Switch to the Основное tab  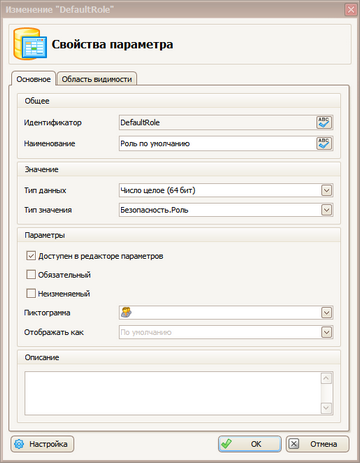point(33,79)
